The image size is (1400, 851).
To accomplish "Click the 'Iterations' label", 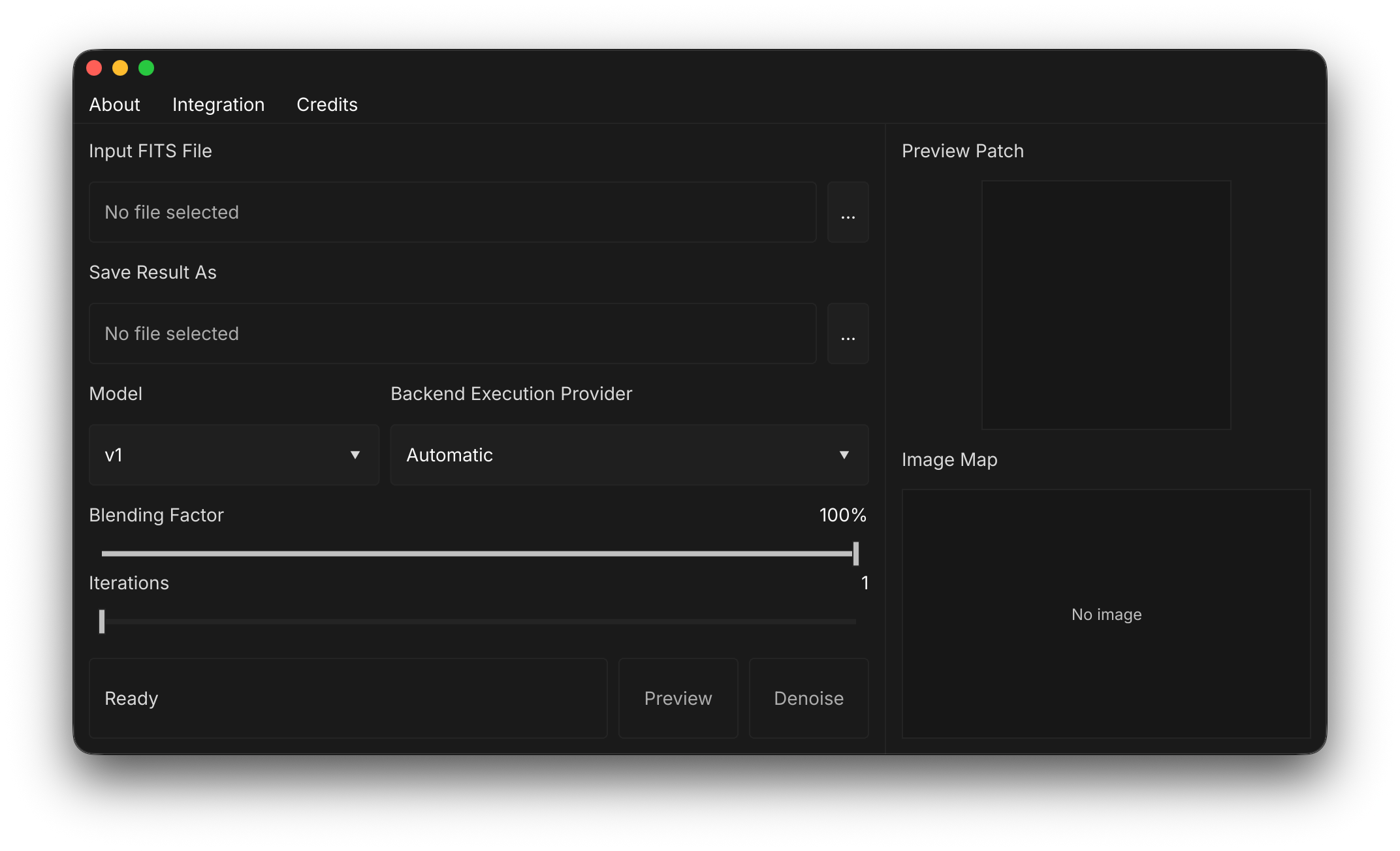I will point(129,583).
